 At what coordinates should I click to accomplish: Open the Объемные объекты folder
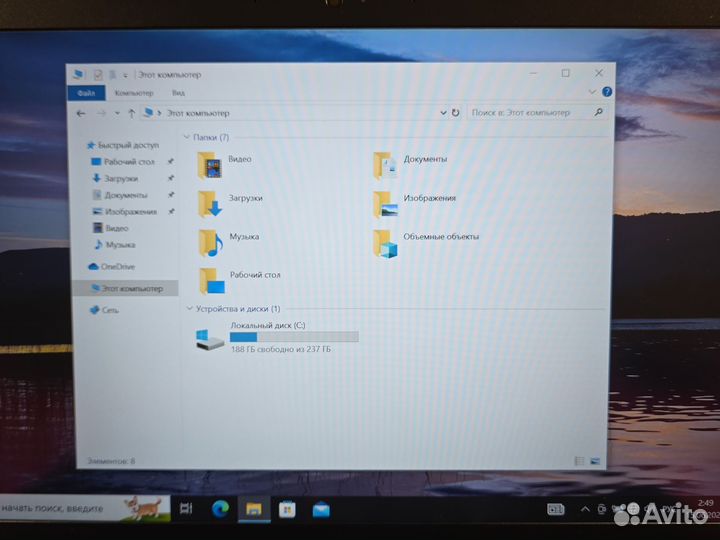click(426, 242)
